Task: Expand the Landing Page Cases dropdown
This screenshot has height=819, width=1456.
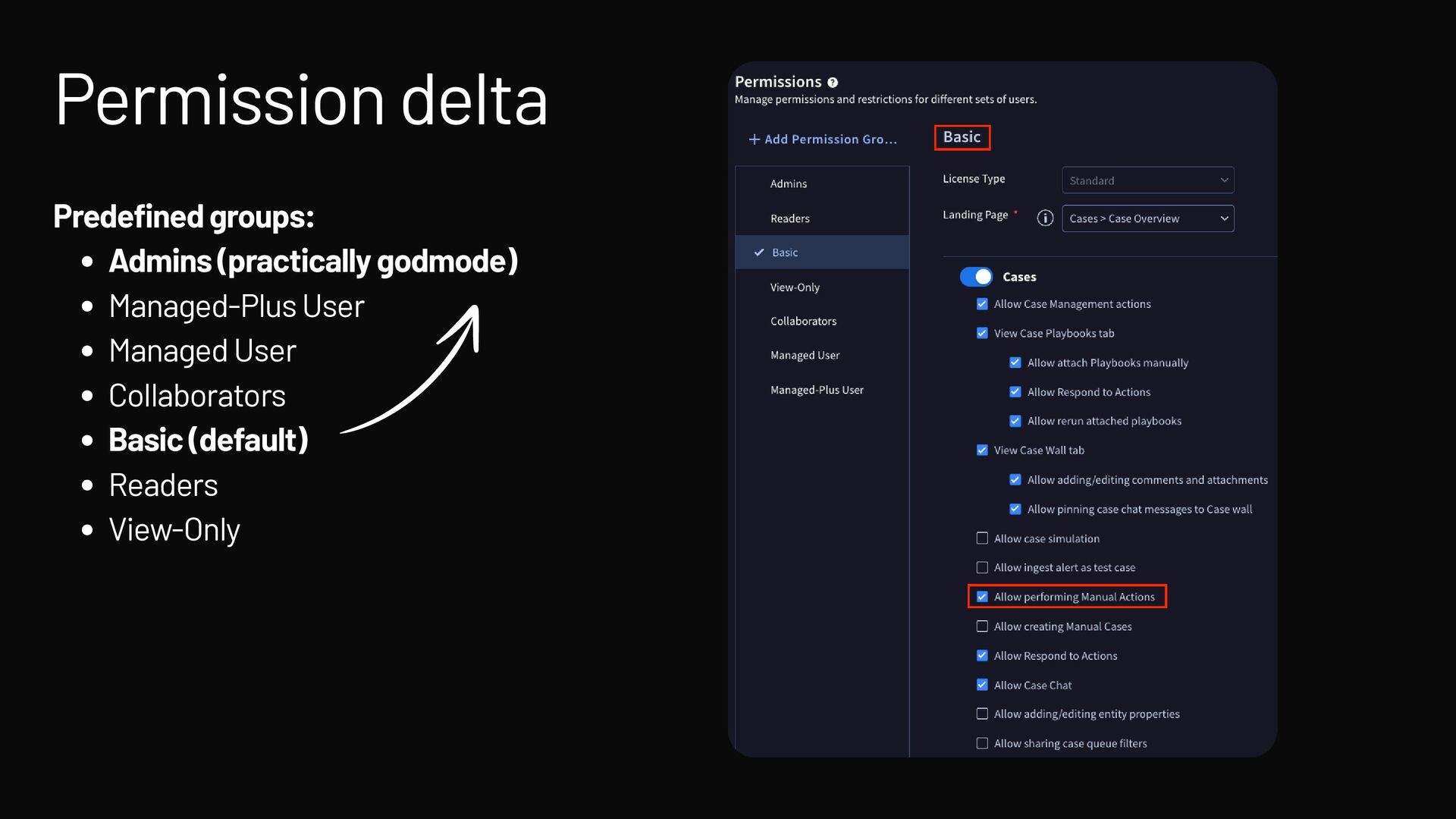Action: click(x=1147, y=218)
